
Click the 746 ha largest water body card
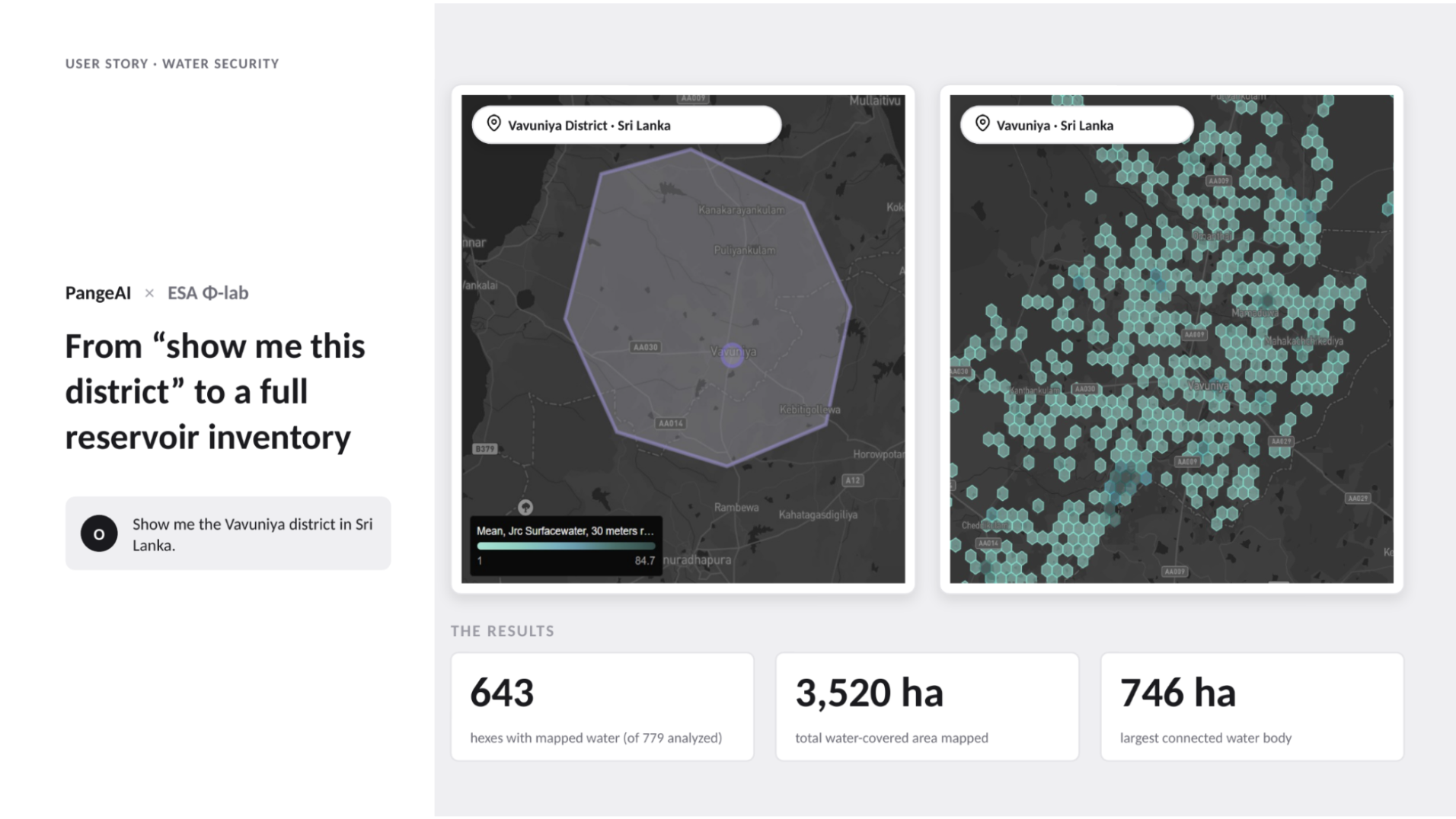coord(1252,706)
